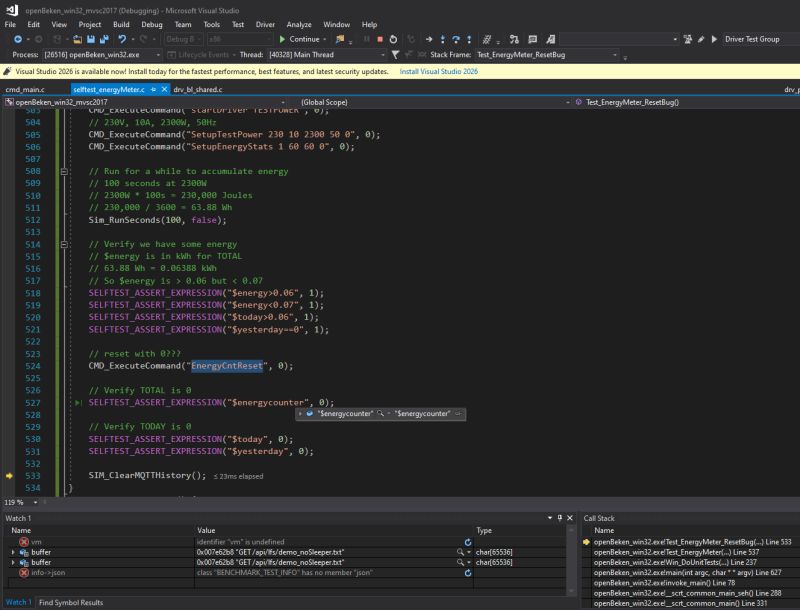
Task: Refresh the info->json value in Watch 1
Action: click(x=468, y=572)
